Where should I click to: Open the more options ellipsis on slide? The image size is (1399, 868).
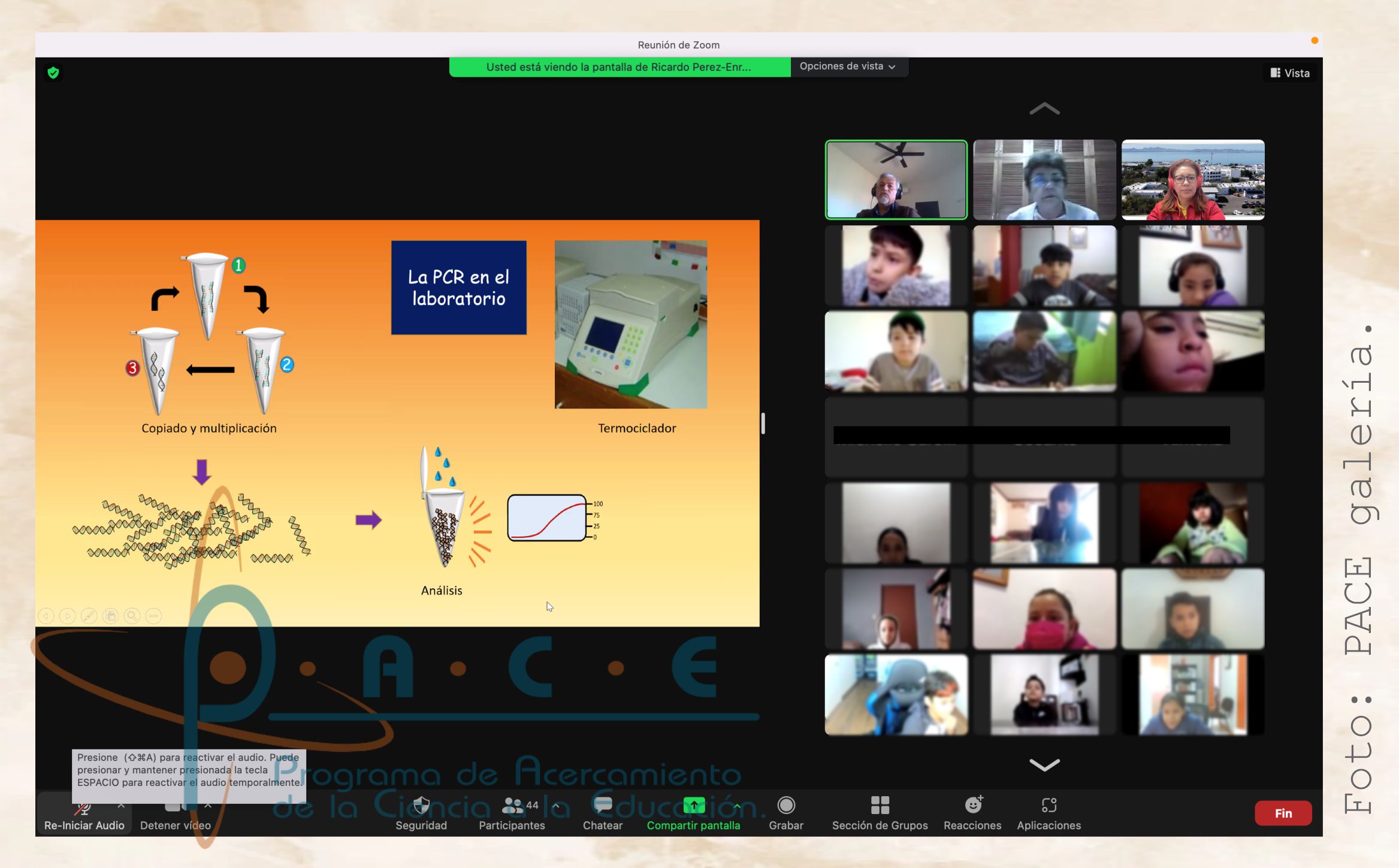click(154, 616)
